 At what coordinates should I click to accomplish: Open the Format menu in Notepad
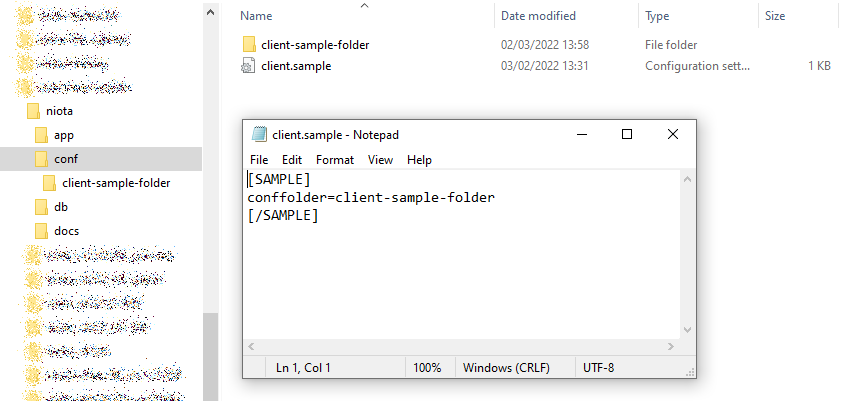click(335, 159)
